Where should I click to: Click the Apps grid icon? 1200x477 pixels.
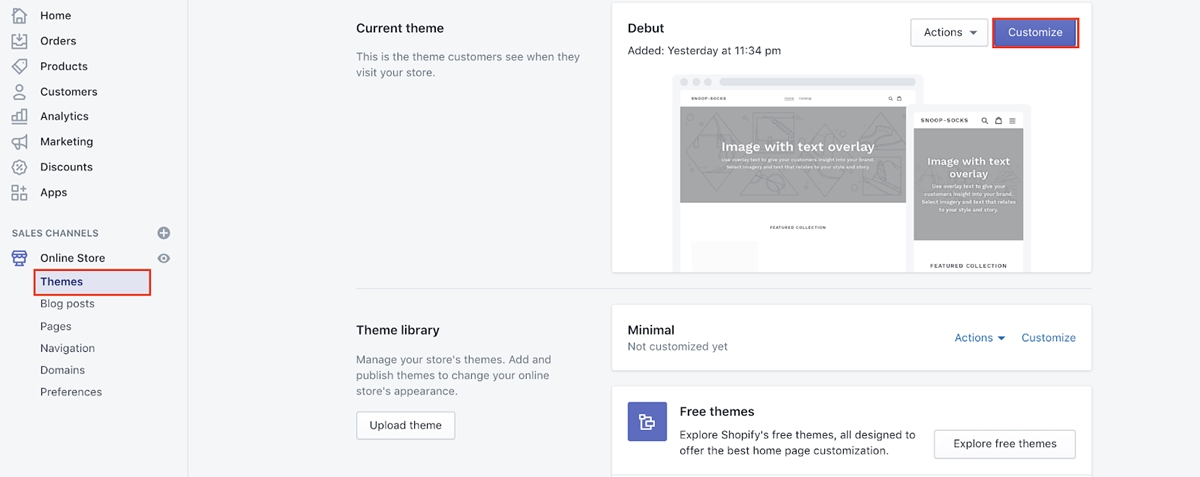coord(19,192)
